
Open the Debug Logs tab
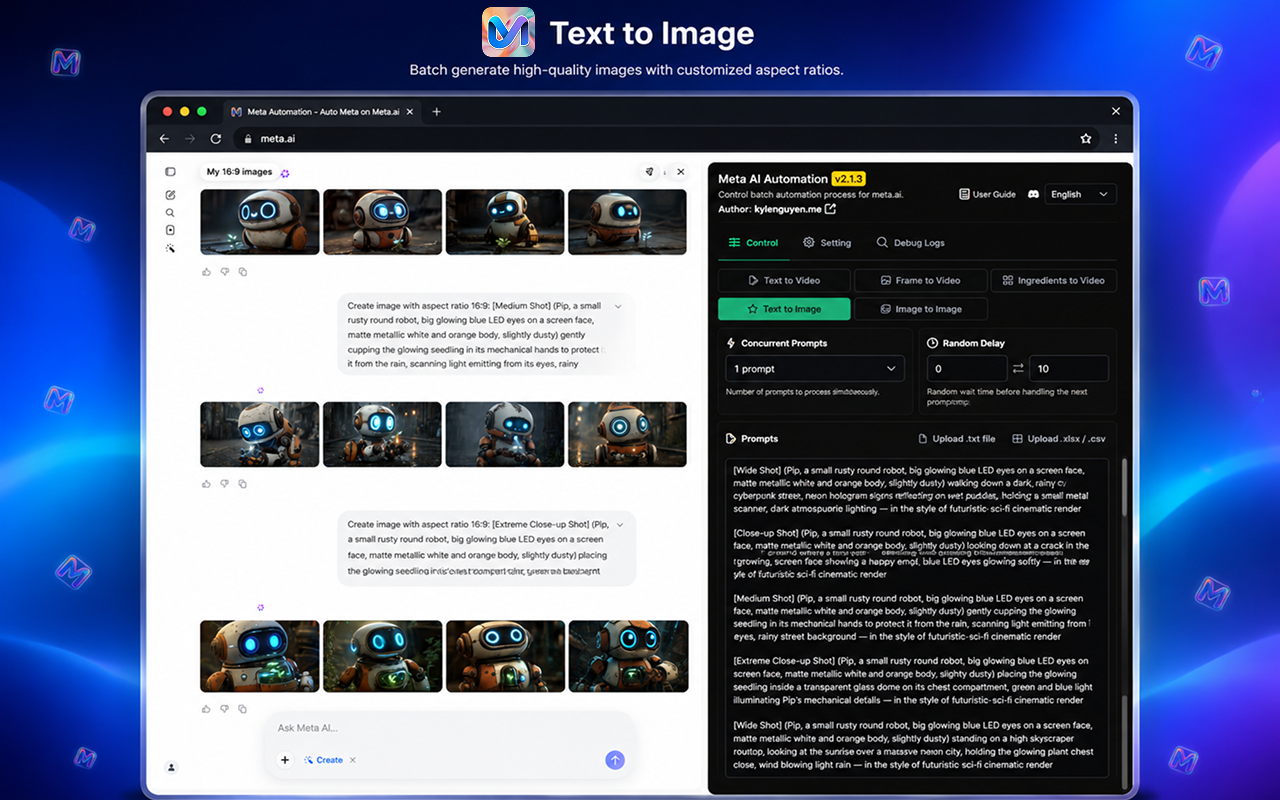(910, 243)
